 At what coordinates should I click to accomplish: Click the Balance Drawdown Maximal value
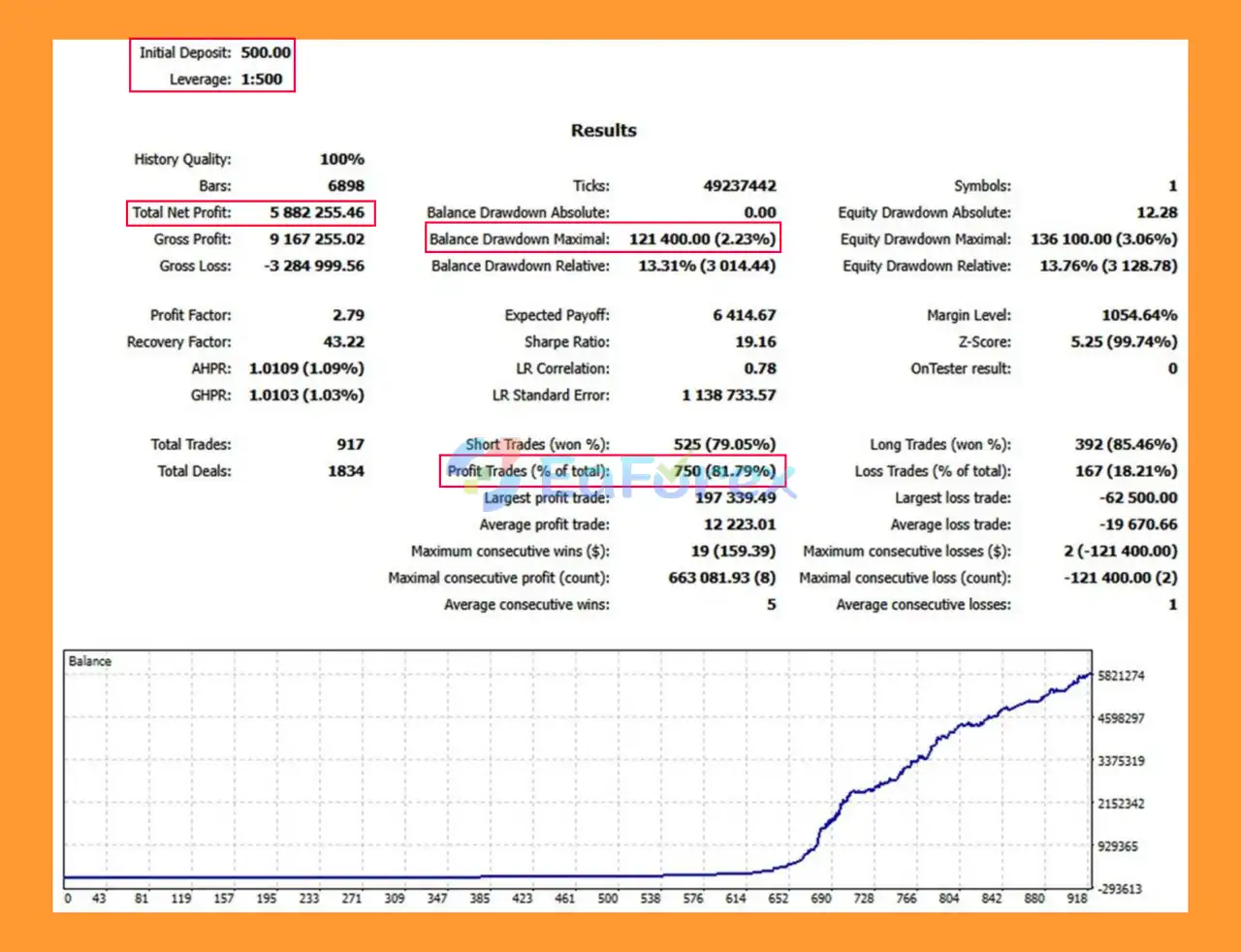point(702,238)
